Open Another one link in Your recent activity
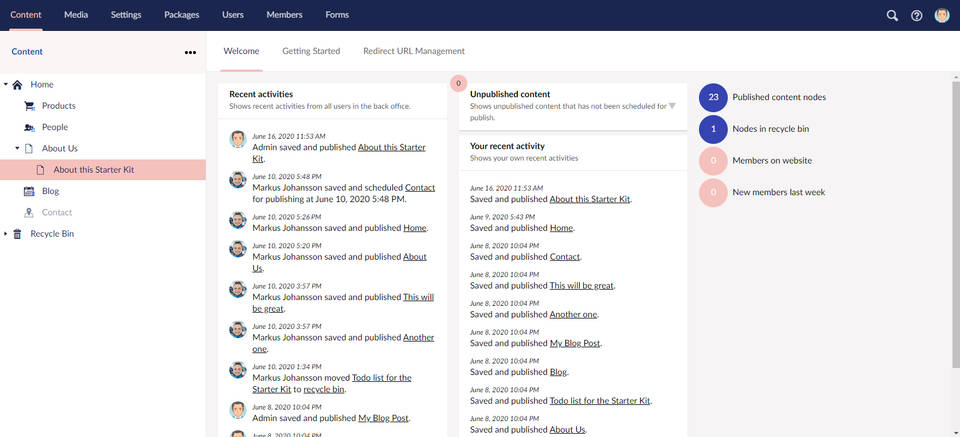960x437 pixels. 573,314
